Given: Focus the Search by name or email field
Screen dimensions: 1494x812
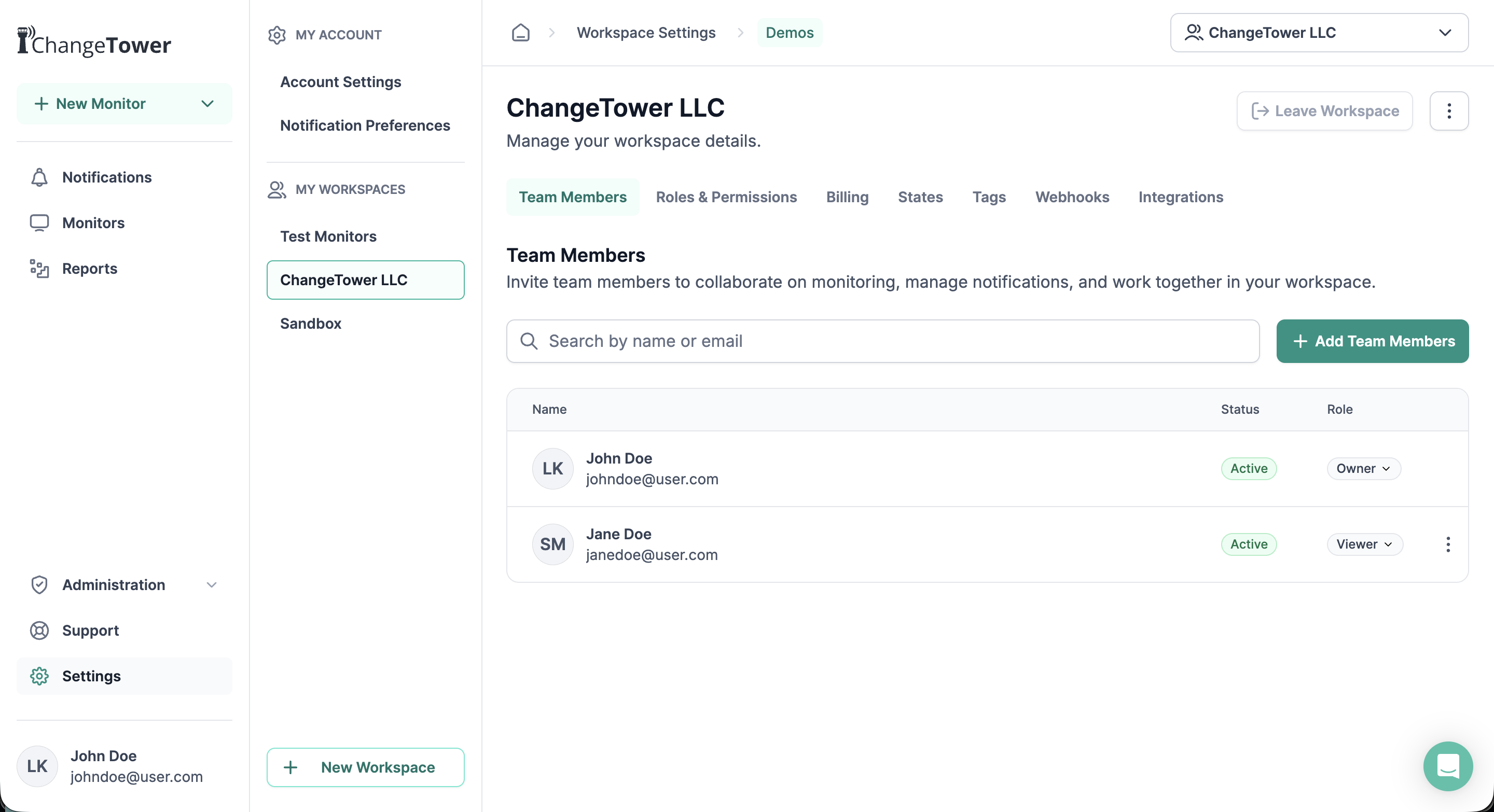Looking at the screenshot, I should [x=882, y=341].
